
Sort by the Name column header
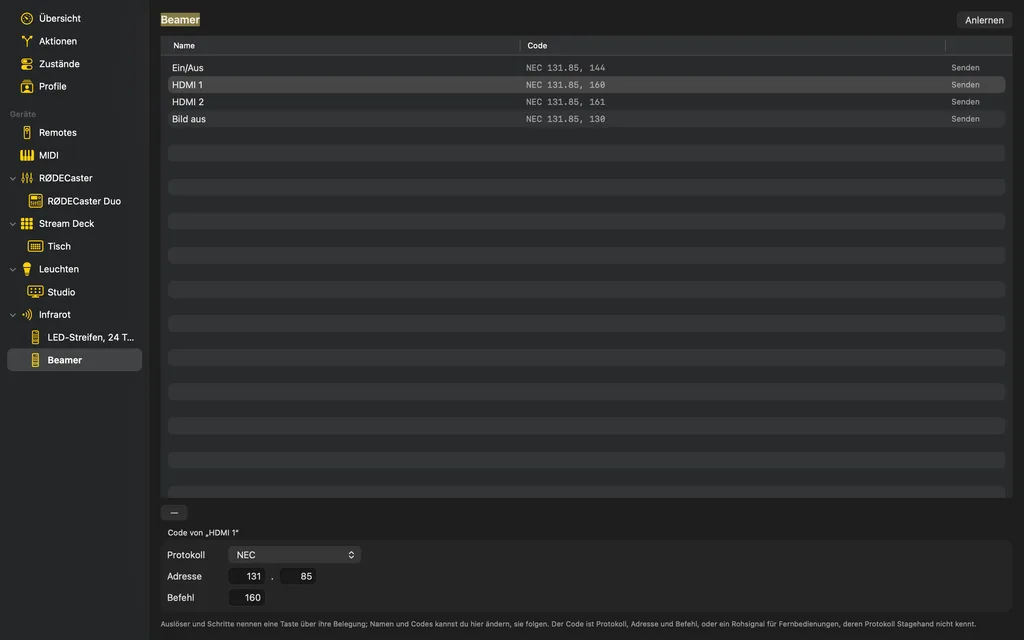pyautogui.click(x=340, y=46)
